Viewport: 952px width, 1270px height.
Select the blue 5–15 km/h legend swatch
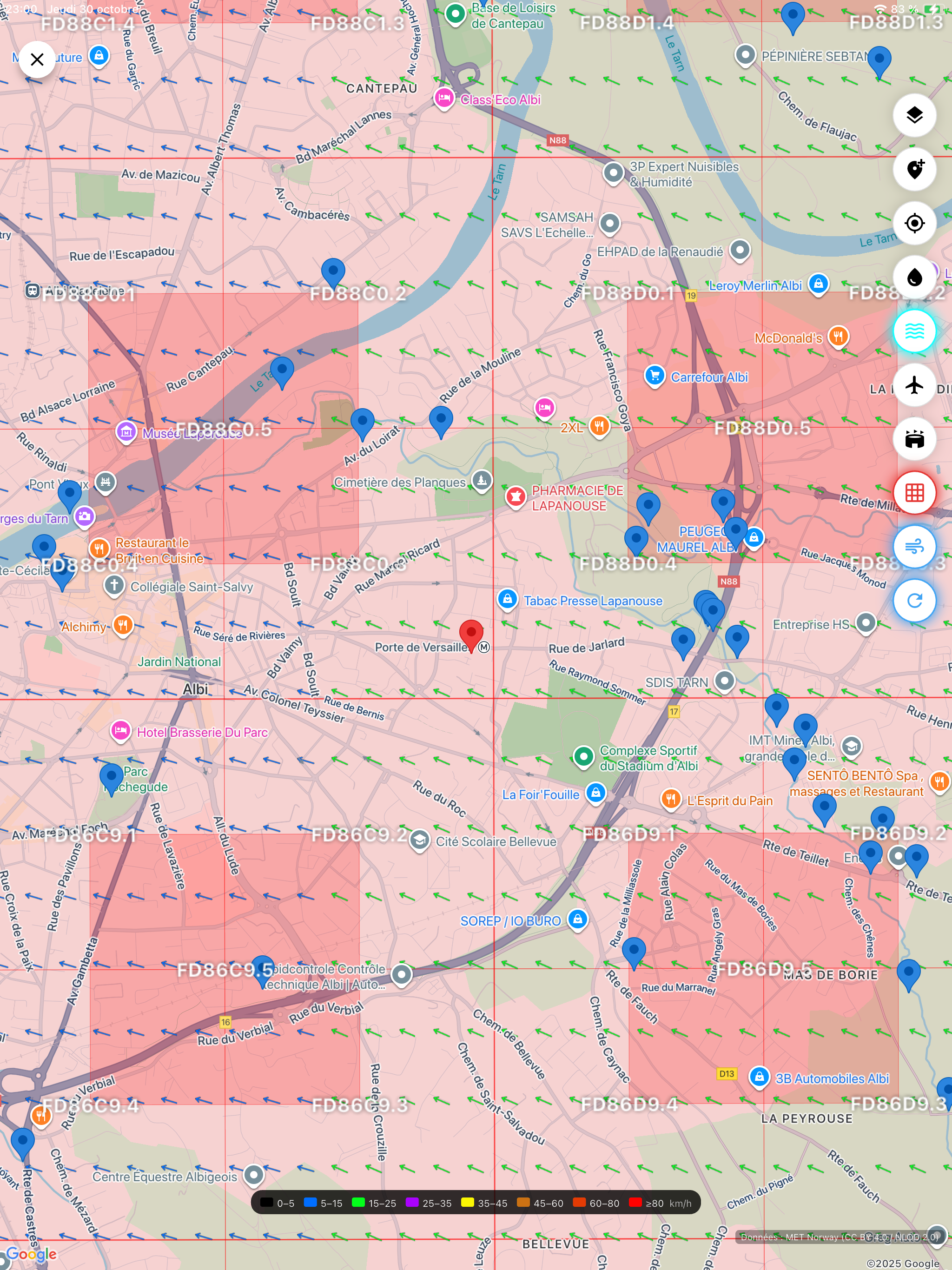pos(310,1202)
